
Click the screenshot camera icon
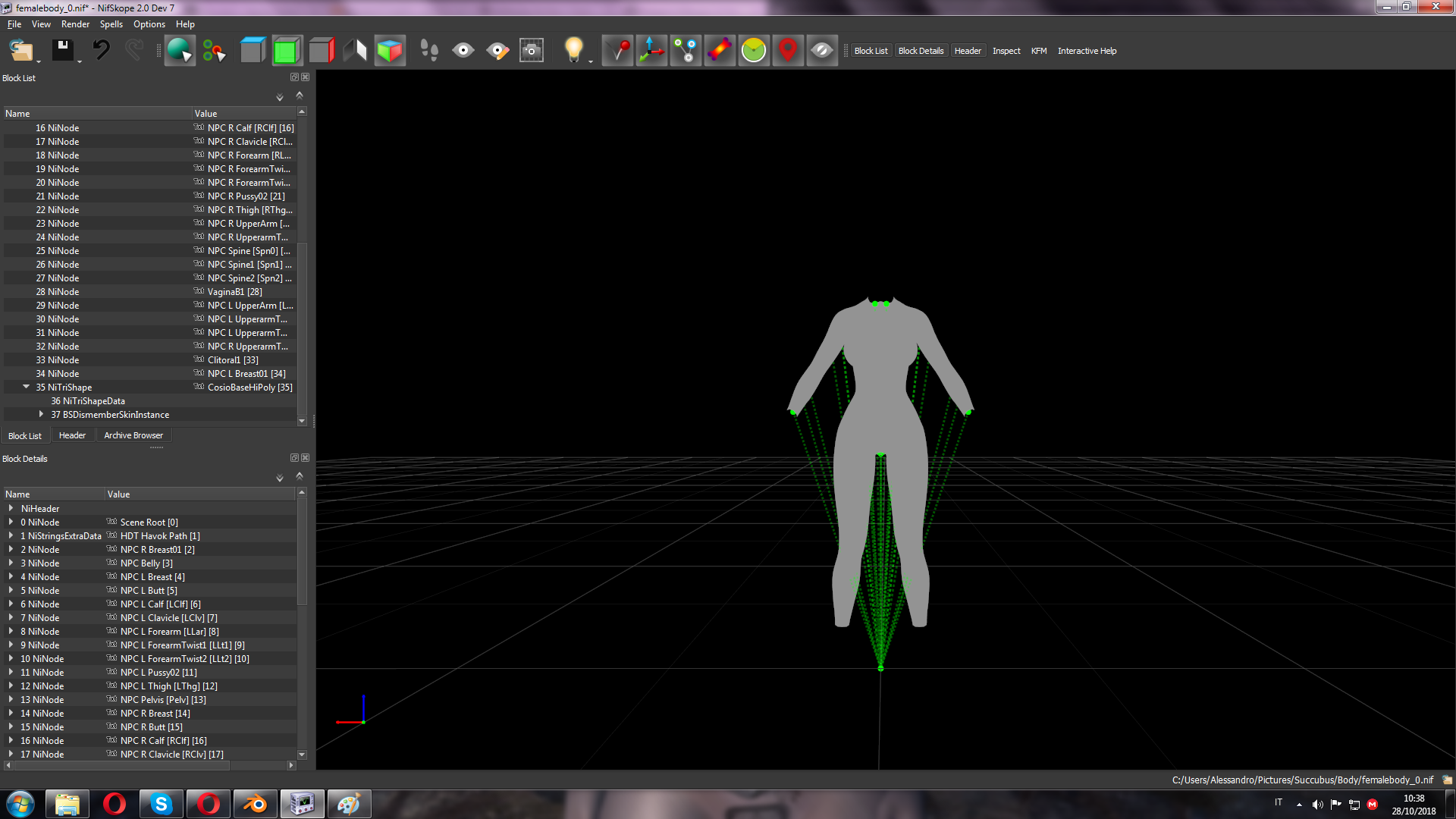(x=532, y=51)
